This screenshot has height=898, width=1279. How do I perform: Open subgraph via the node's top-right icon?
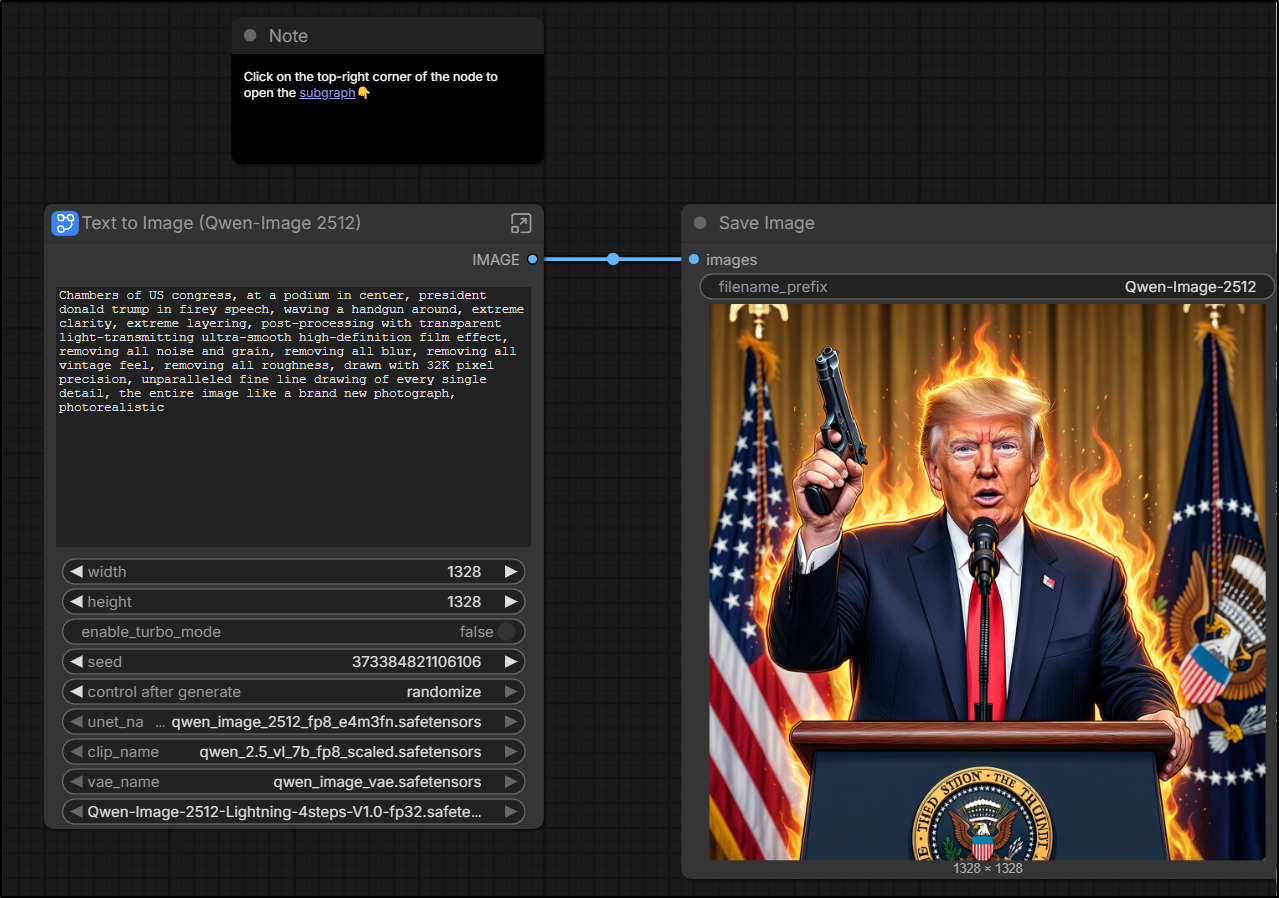(x=520, y=223)
